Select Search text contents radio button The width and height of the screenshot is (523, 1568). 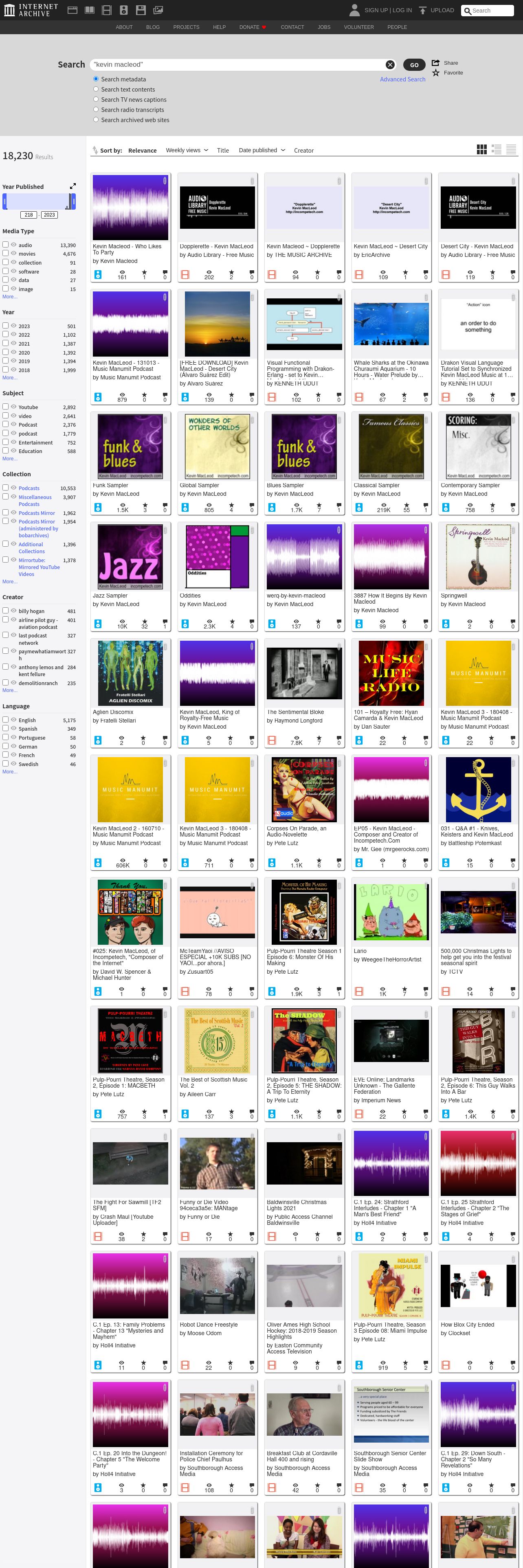click(96, 90)
